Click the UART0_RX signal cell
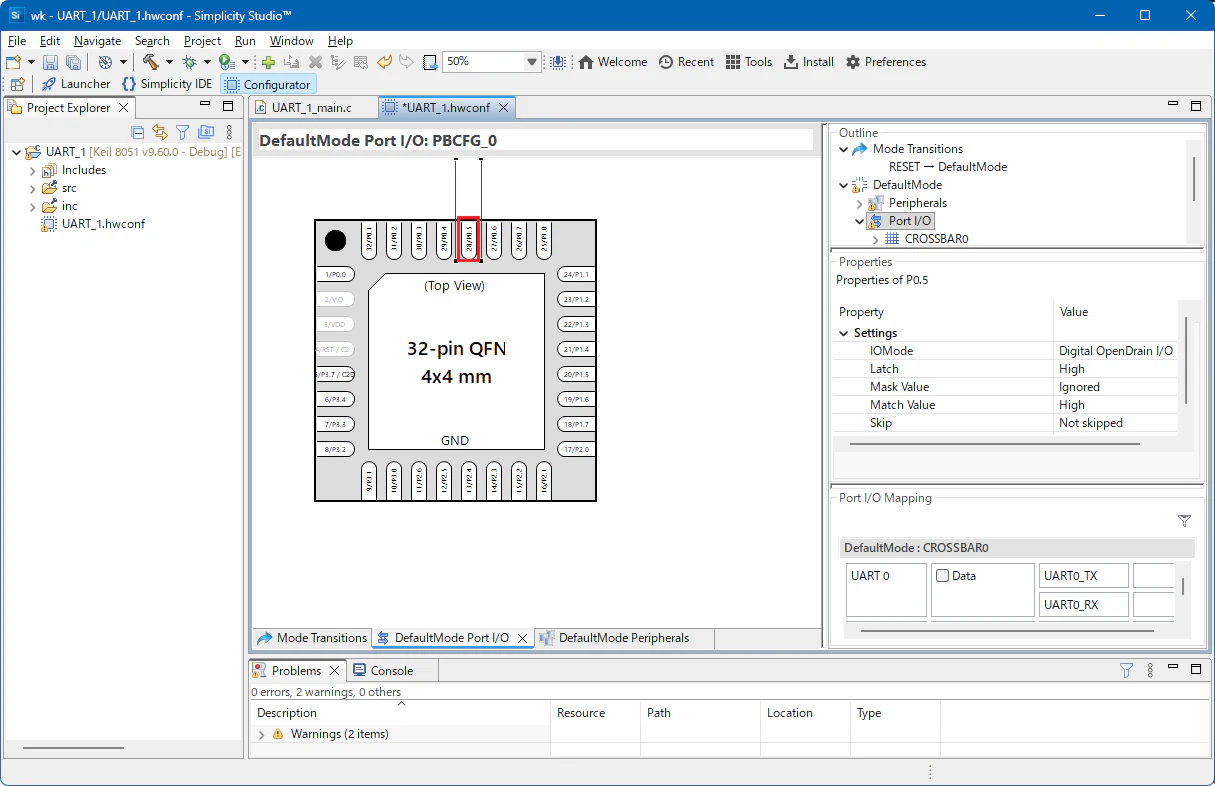Viewport: 1215px width, 786px height. (1084, 605)
